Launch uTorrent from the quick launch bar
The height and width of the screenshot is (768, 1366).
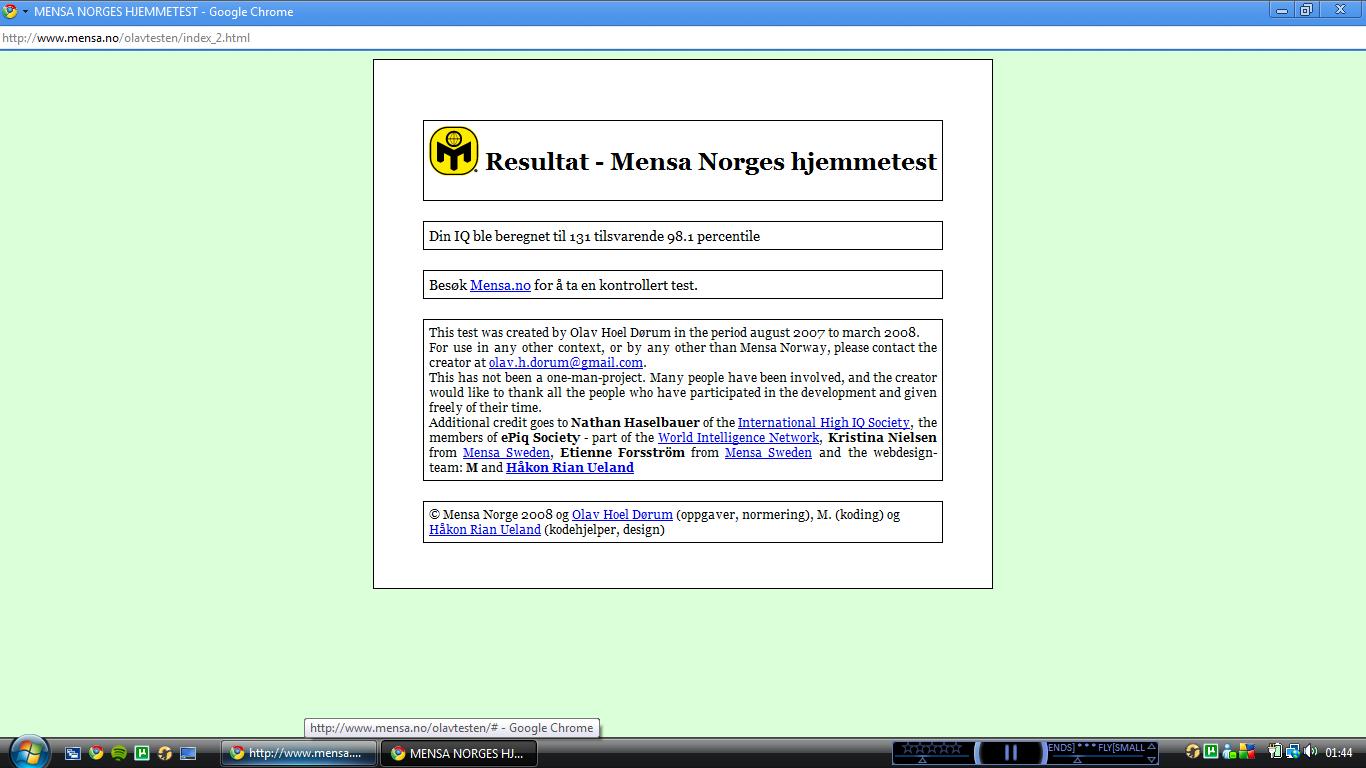[x=142, y=753]
